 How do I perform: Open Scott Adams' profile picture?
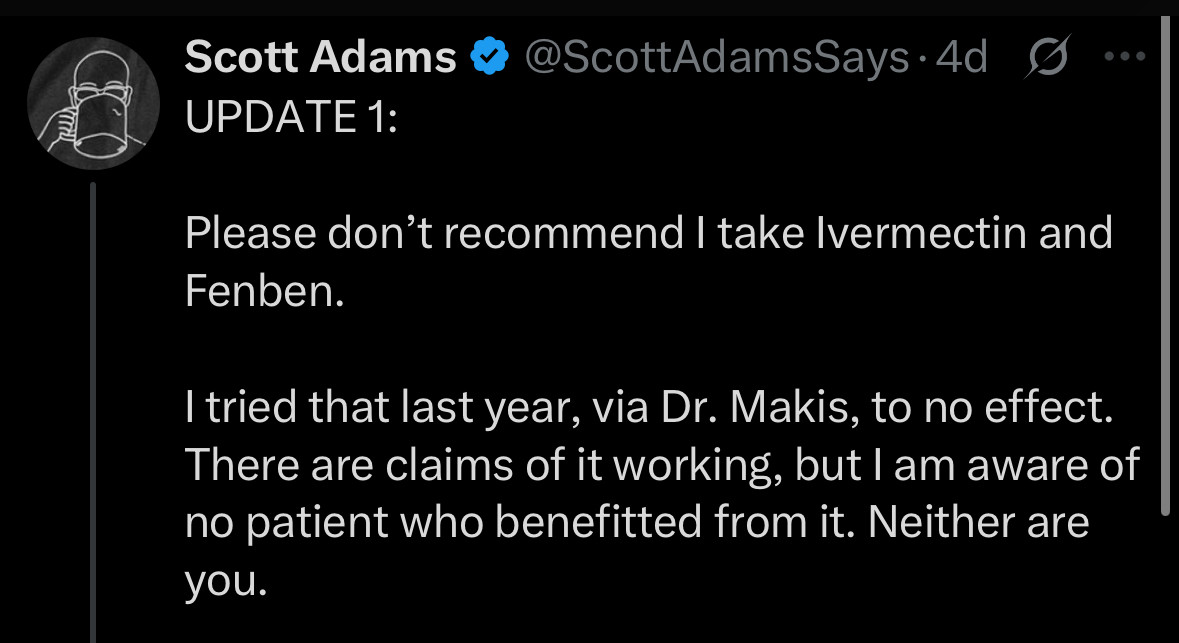coord(93,104)
